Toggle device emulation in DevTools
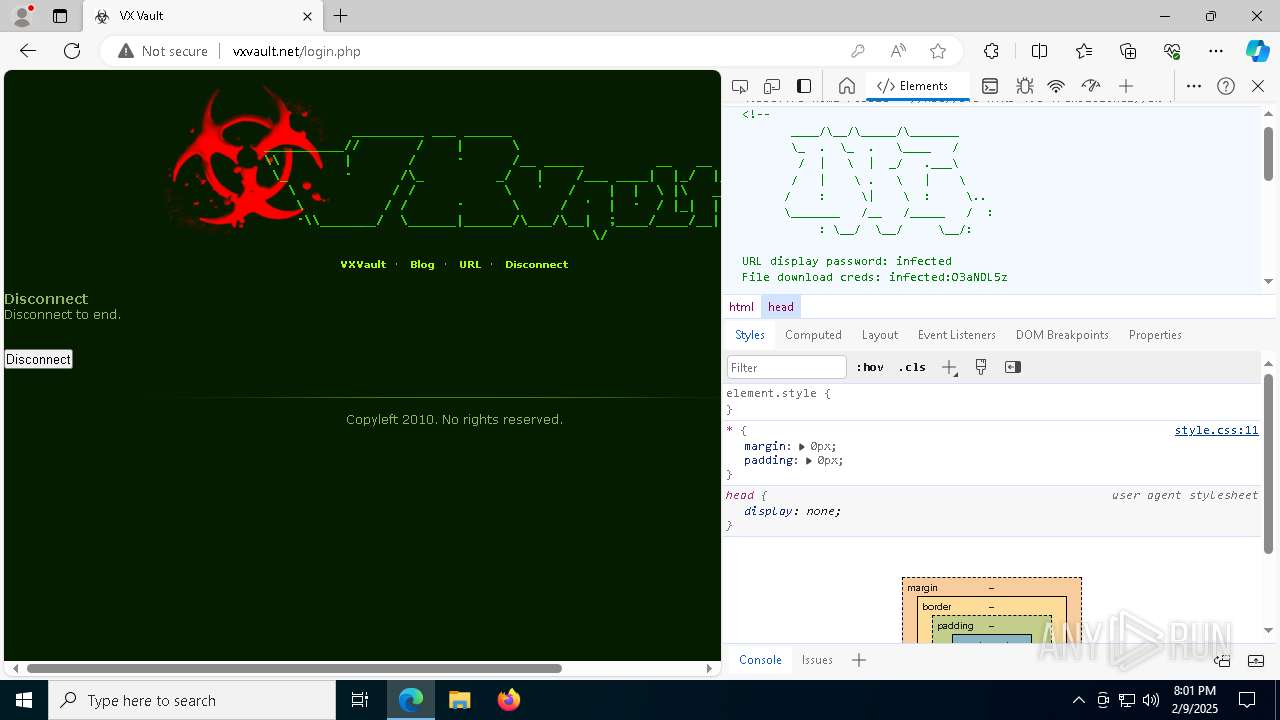Screen dimensions: 1280x720 coord(772,86)
